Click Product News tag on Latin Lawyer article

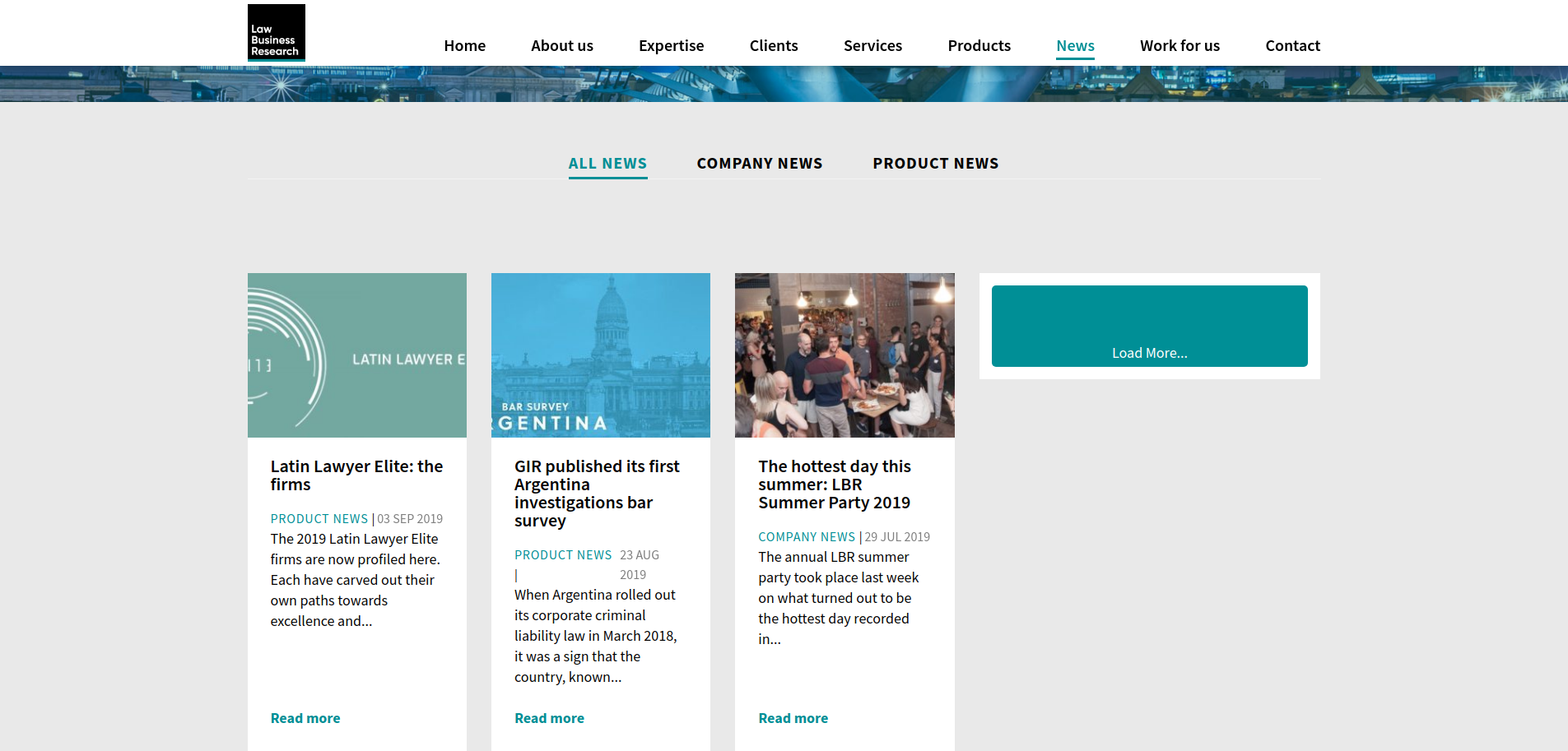[x=319, y=519]
